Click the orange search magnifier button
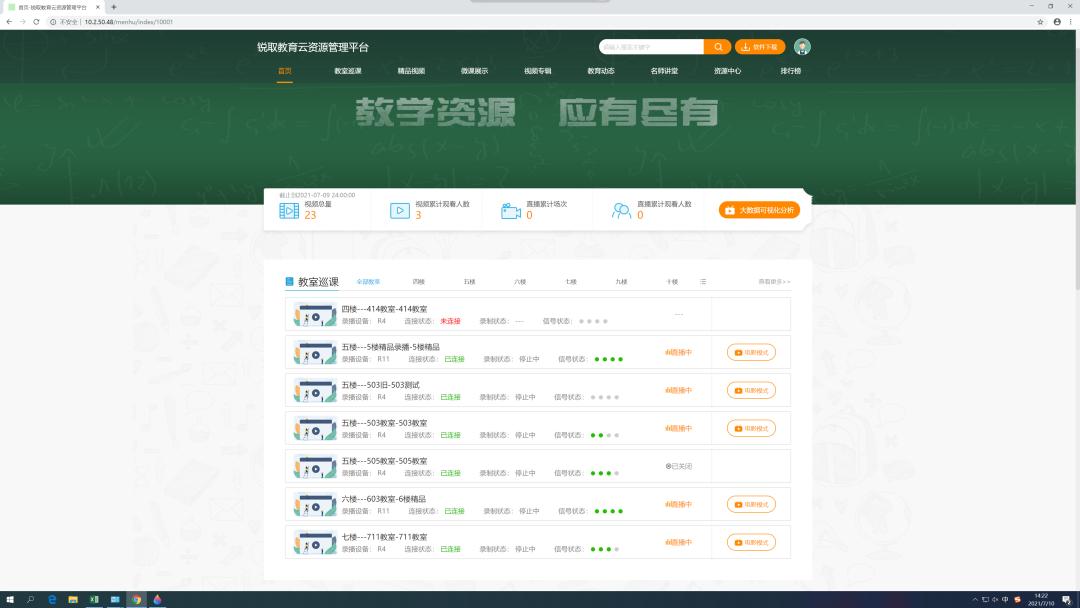This screenshot has height=608, width=1080. (717, 47)
